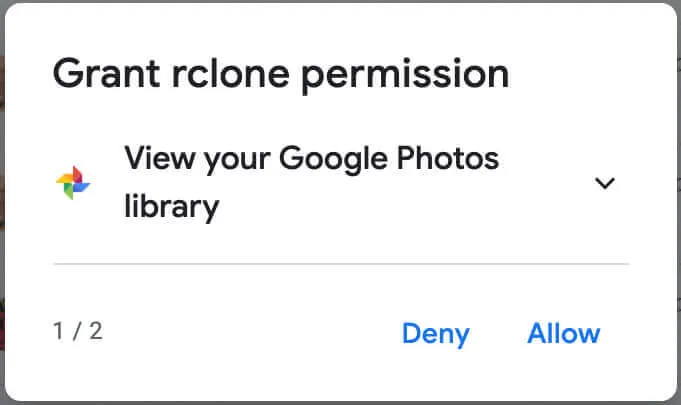Click the divider line below permission row
The width and height of the screenshot is (681, 405).
pos(341,263)
